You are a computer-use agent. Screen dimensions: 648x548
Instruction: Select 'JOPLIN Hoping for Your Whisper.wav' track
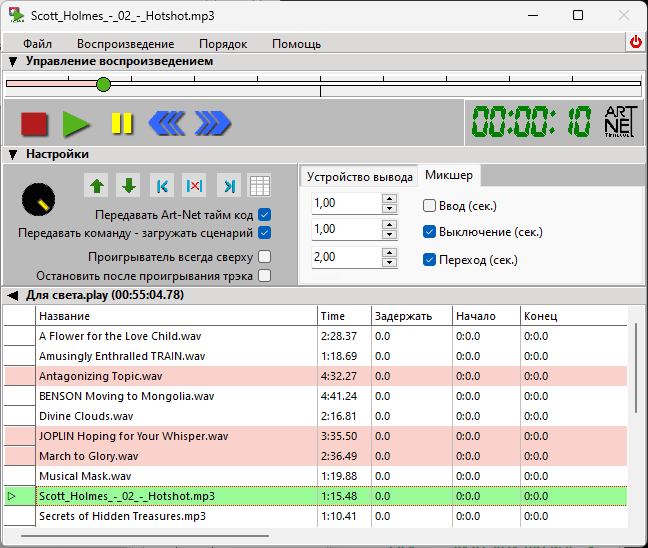pyautogui.click(x=316, y=436)
